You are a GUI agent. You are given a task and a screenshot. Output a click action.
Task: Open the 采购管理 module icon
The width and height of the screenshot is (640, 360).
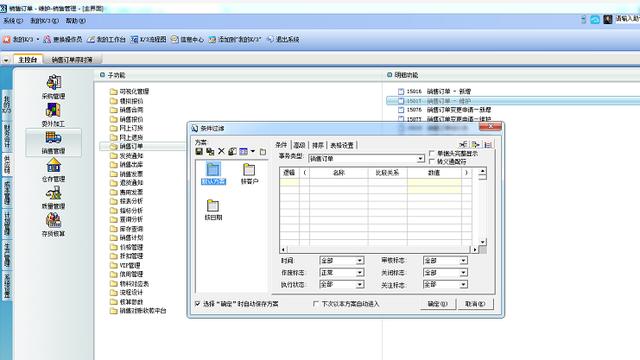coord(53,82)
